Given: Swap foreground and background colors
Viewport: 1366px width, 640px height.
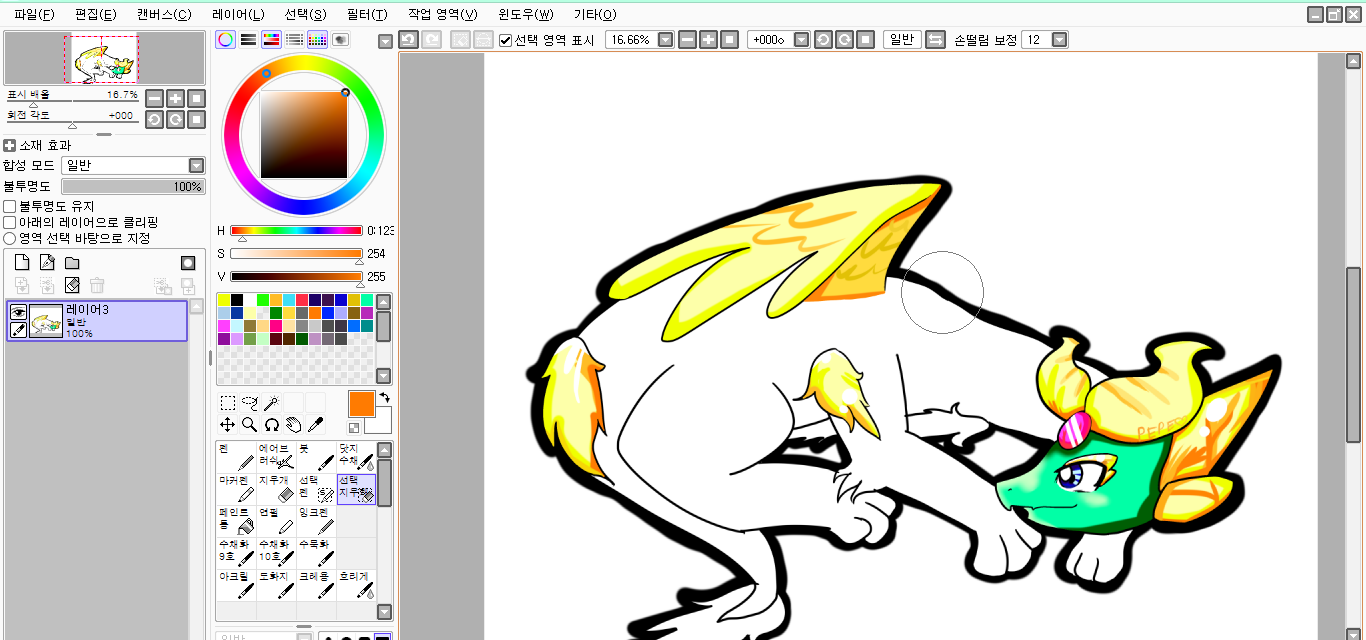Looking at the screenshot, I should (x=383, y=398).
